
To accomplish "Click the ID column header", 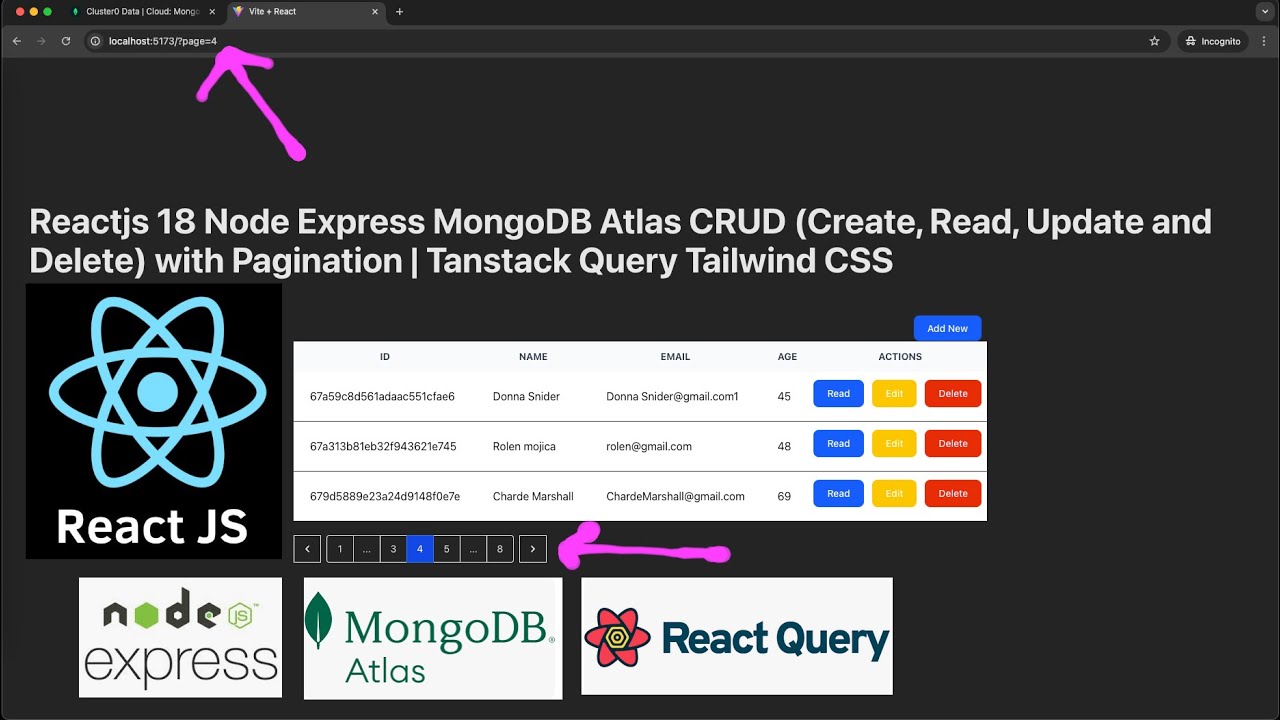I will point(385,357).
